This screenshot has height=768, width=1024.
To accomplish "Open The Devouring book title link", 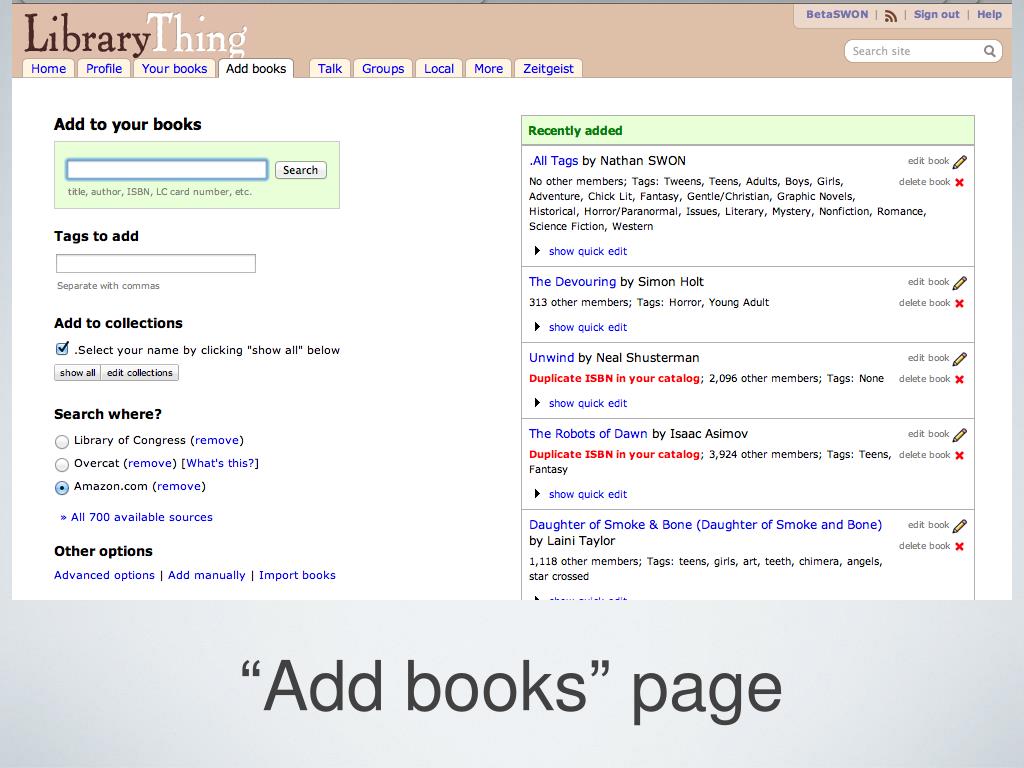I will pos(572,281).
